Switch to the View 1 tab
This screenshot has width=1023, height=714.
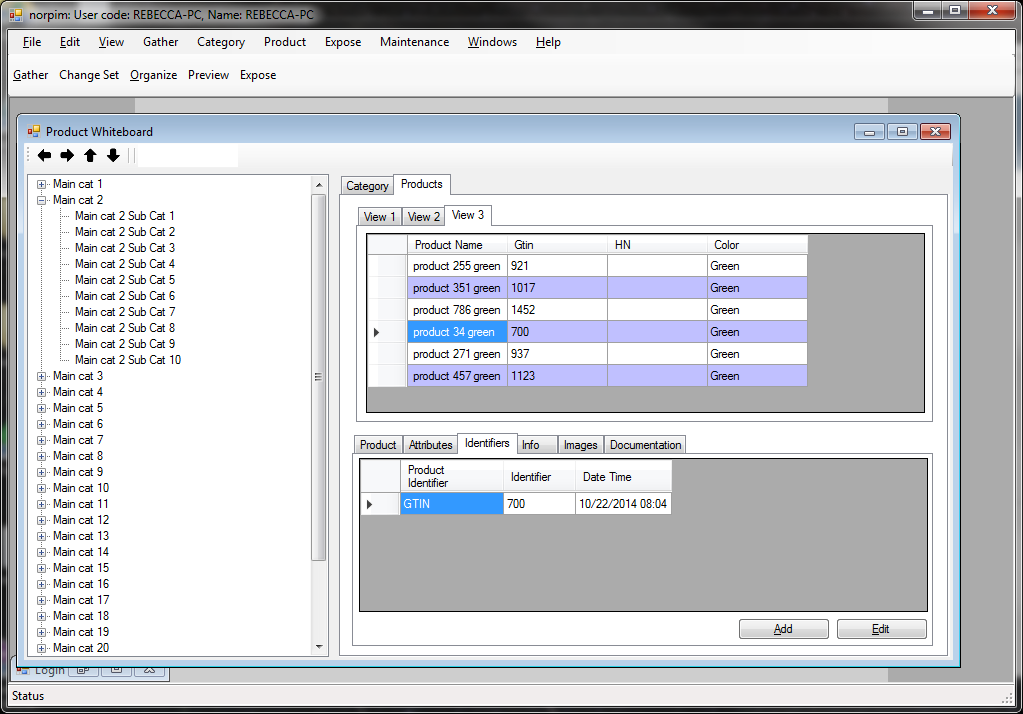click(x=379, y=217)
